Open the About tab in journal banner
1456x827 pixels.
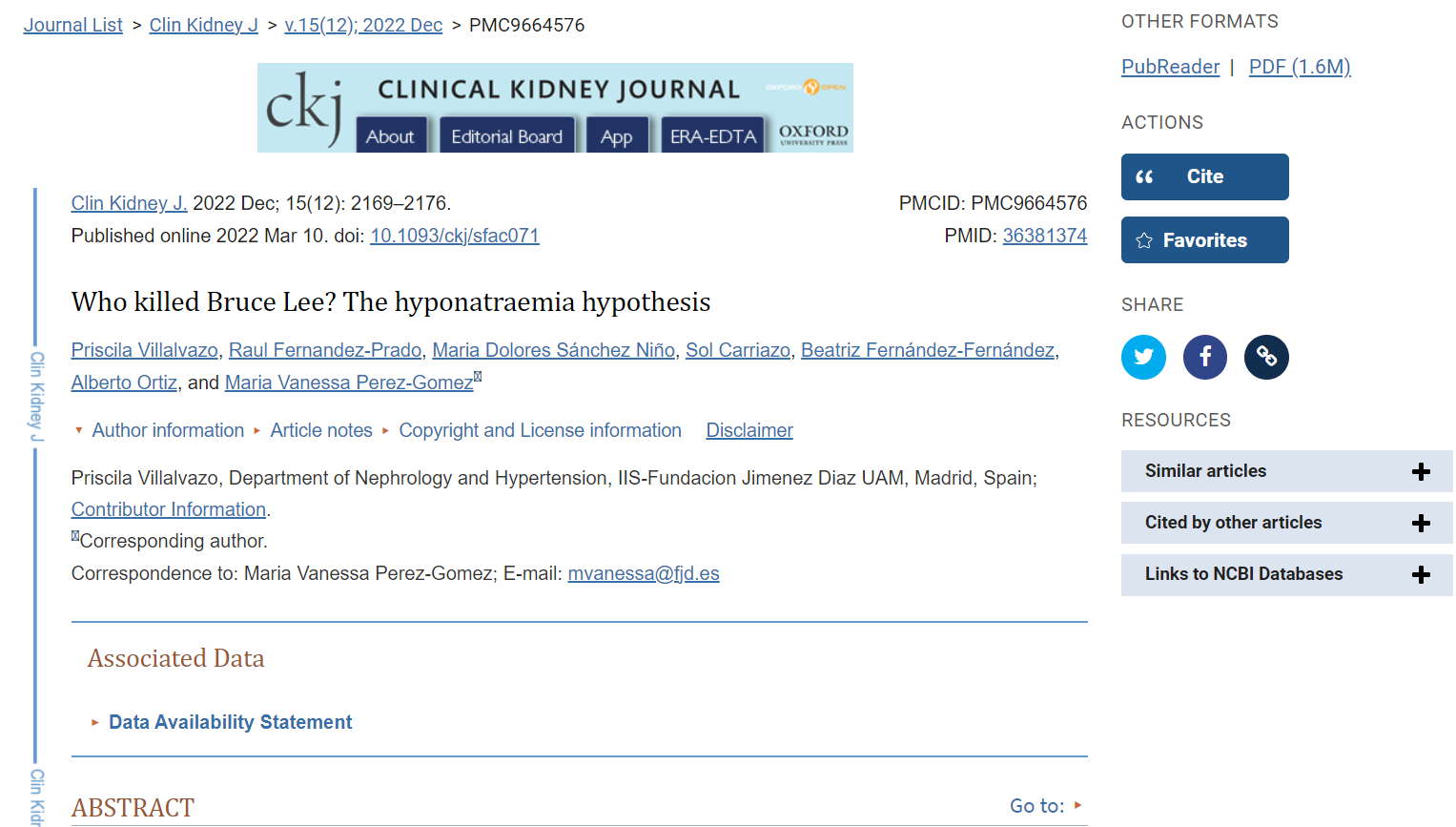(390, 136)
